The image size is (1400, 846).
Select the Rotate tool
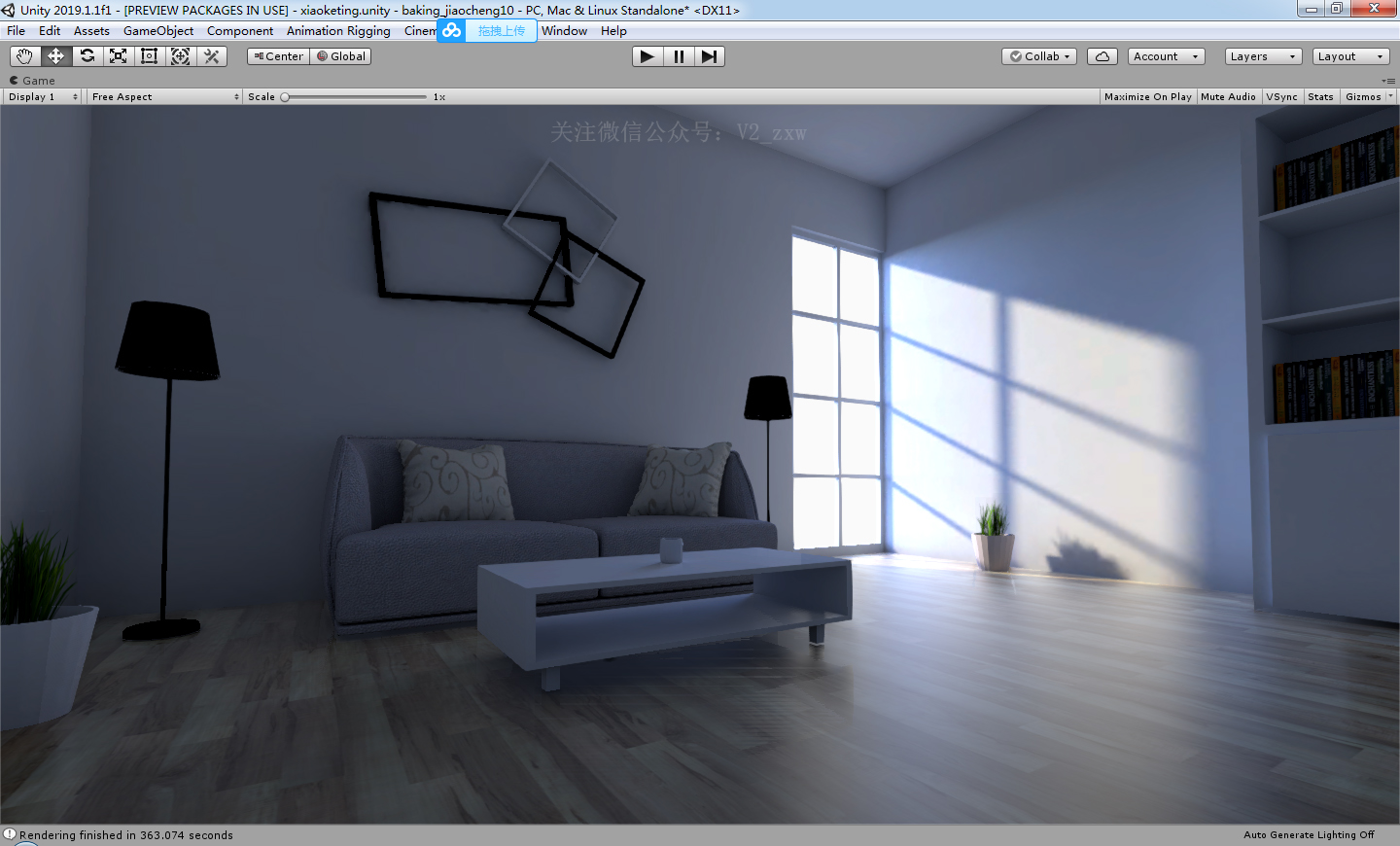click(x=87, y=56)
